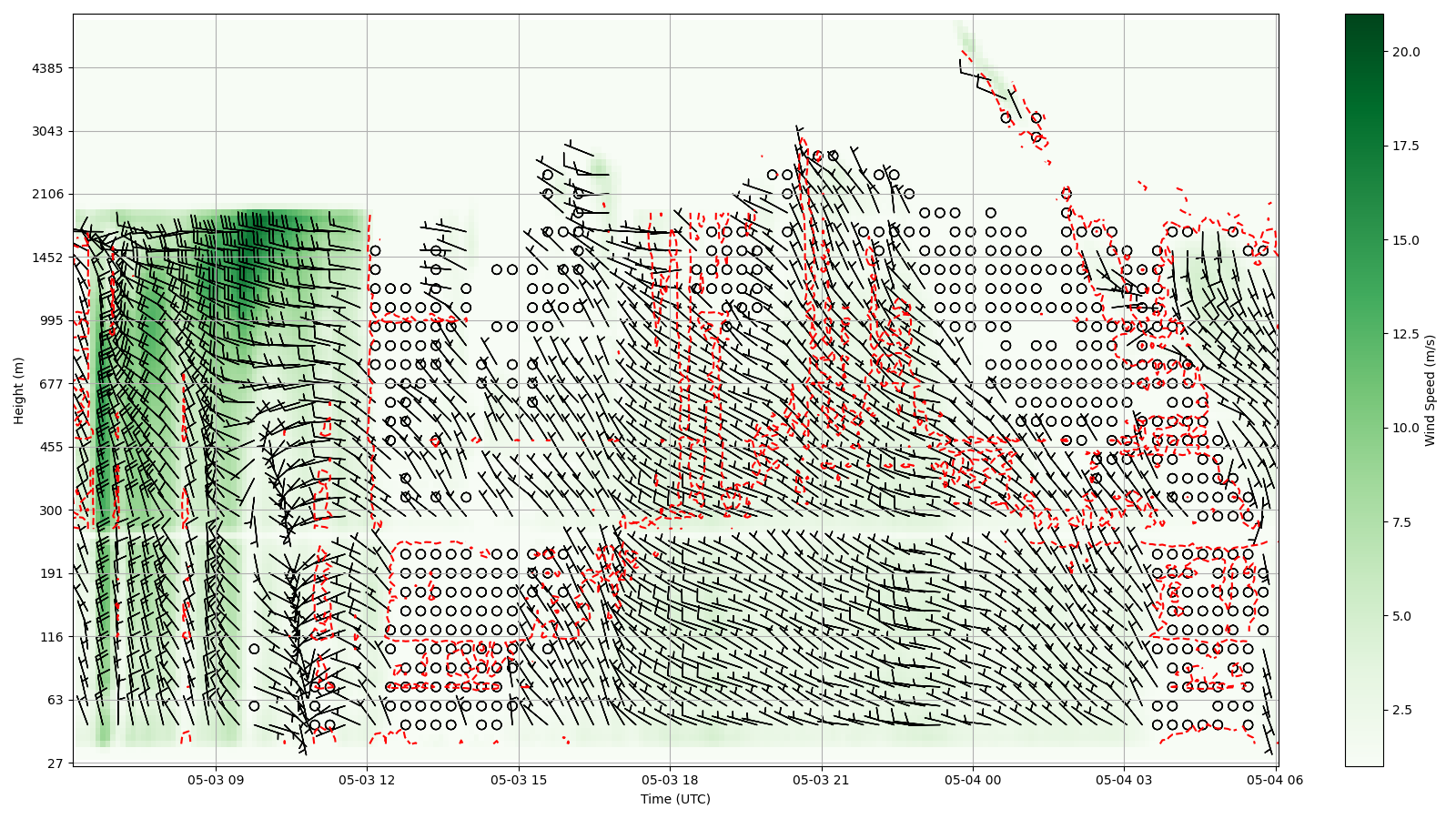
Task: Select the 63 height tick label
Action: 54,700
